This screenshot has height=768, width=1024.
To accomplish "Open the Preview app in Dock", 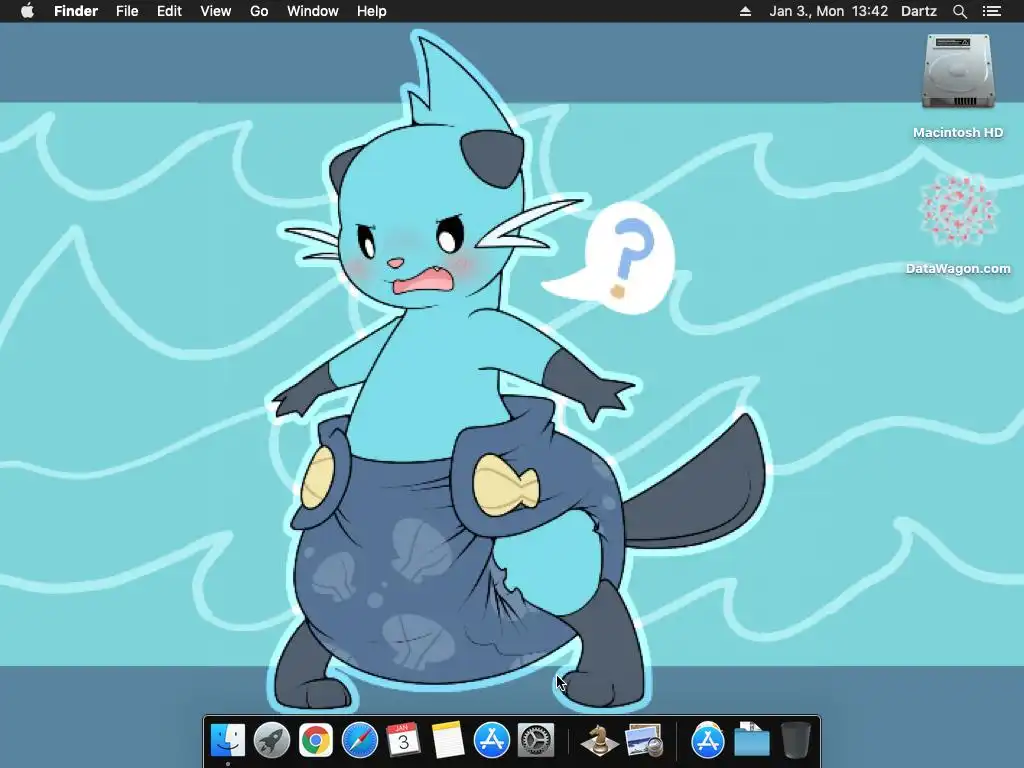I will click(644, 740).
